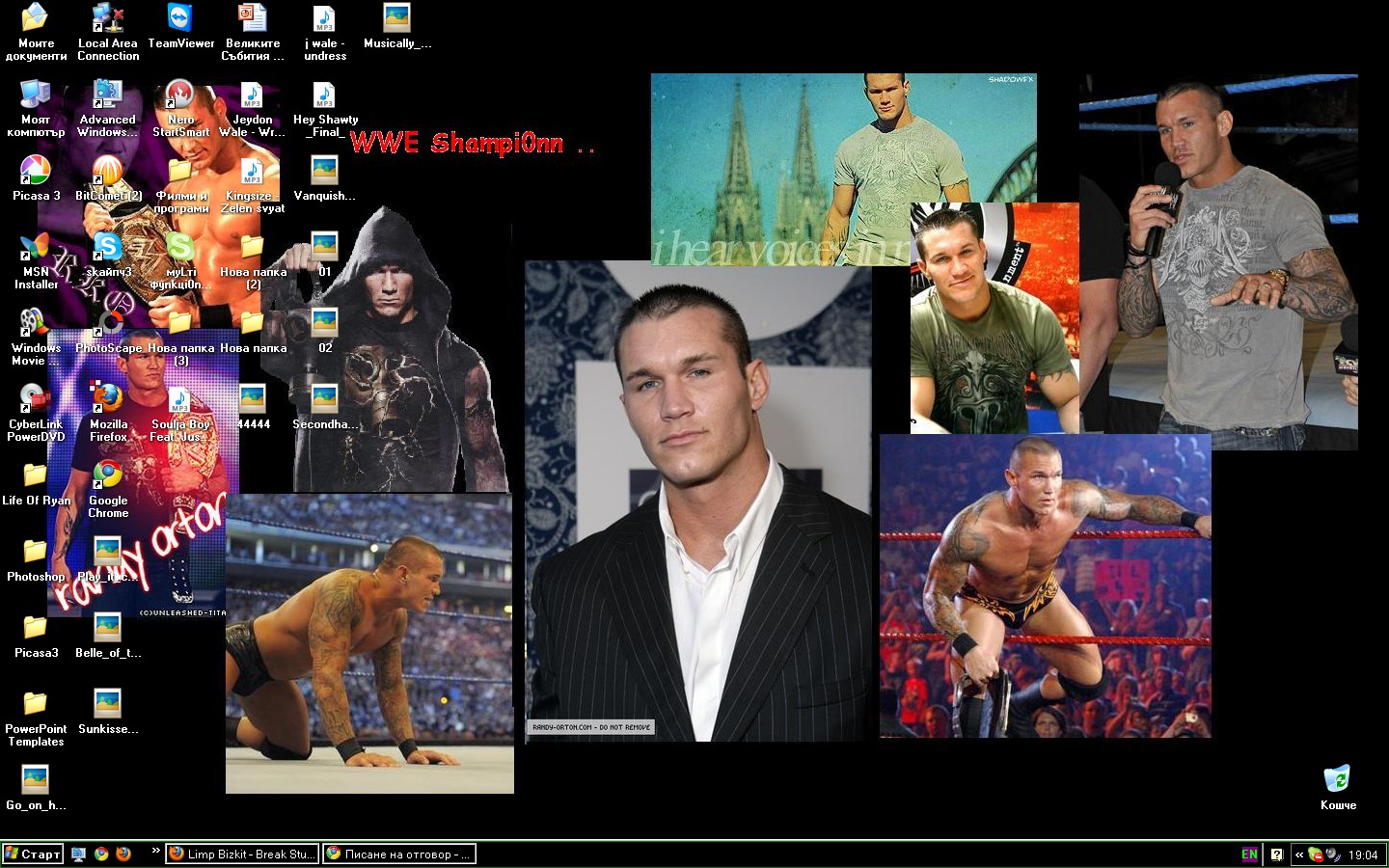Launch Nero StartSmart
The image size is (1389, 868).
[180, 108]
